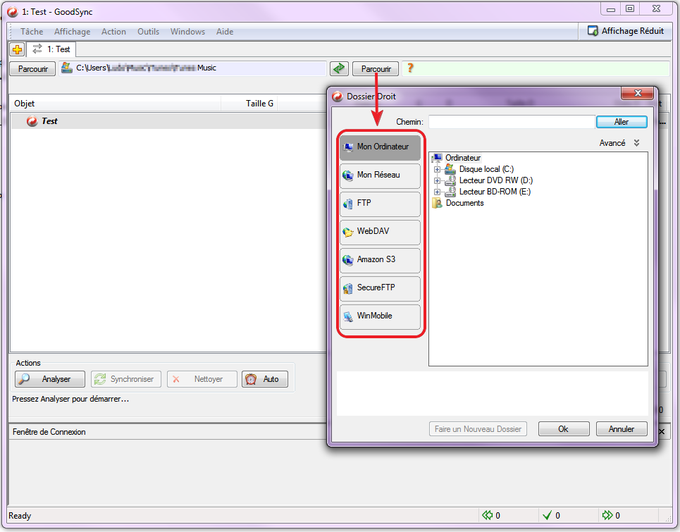The height and width of the screenshot is (532, 680).
Task: Select the Documents folder
Action: point(464,203)
